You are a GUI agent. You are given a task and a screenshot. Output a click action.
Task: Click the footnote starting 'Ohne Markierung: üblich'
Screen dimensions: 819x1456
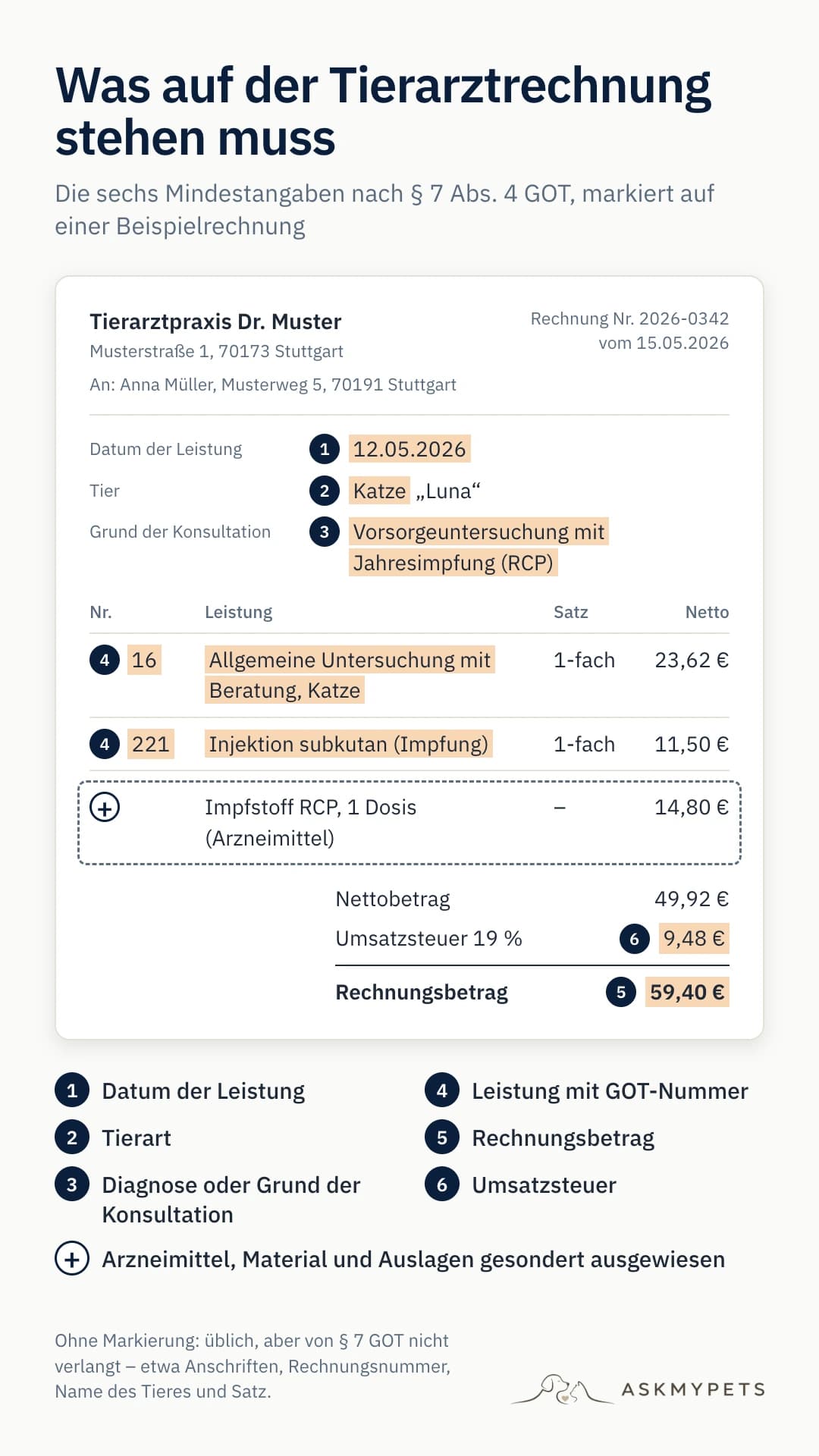(253, 1366)
